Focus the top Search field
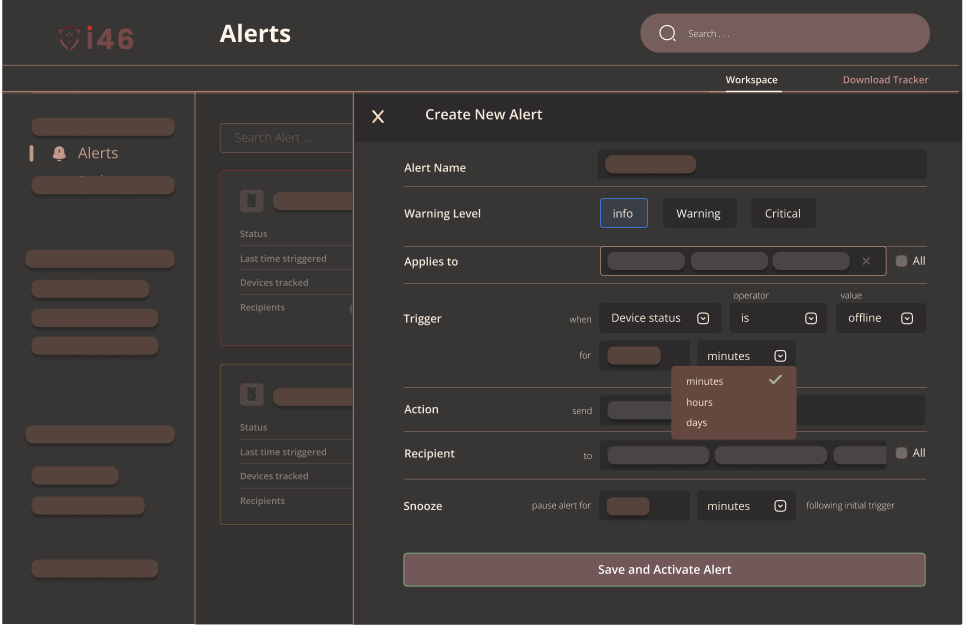The image size is (963, 625). pyautogui.click(x=784, y=33)
